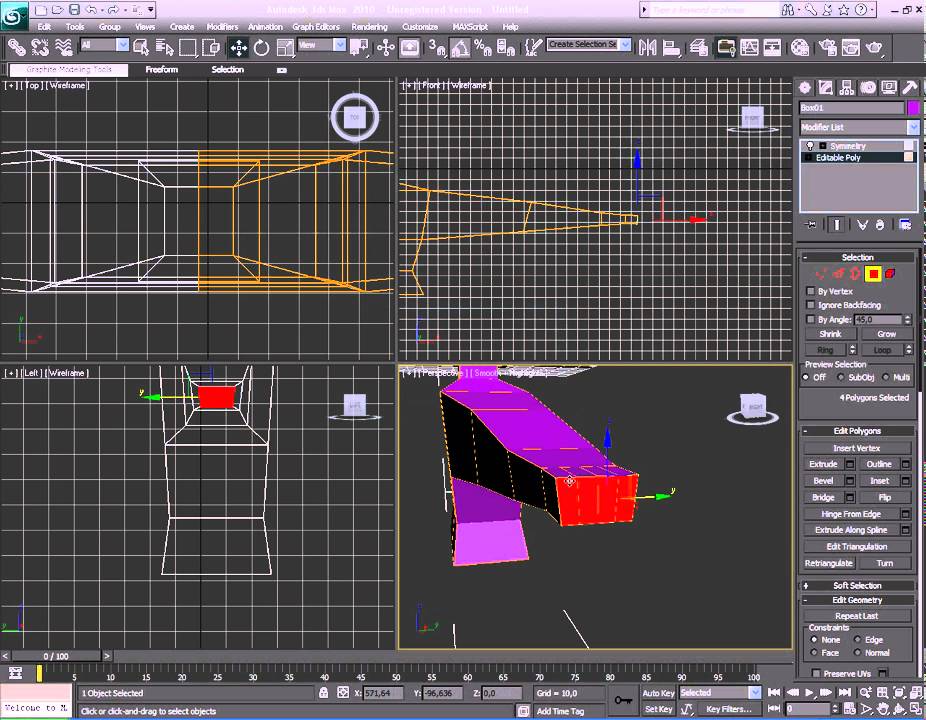
Task: Click the Select and Manipulate icon
Action: pyautogui.click(x=386, y=47)
